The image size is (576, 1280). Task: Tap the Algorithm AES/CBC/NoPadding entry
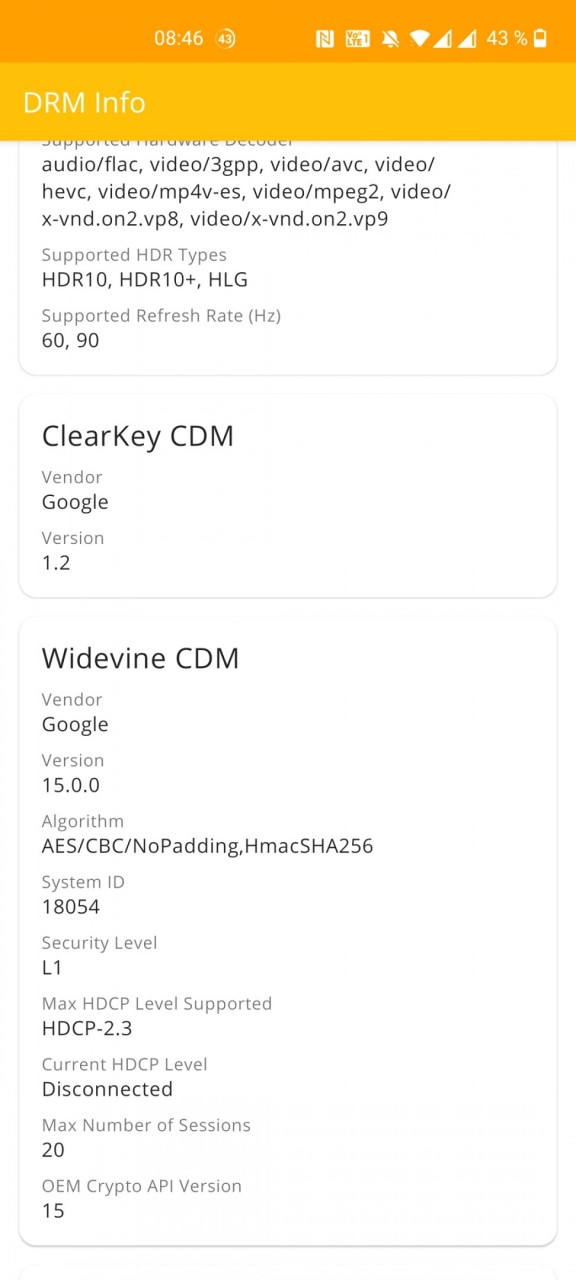tap(208, 834)
